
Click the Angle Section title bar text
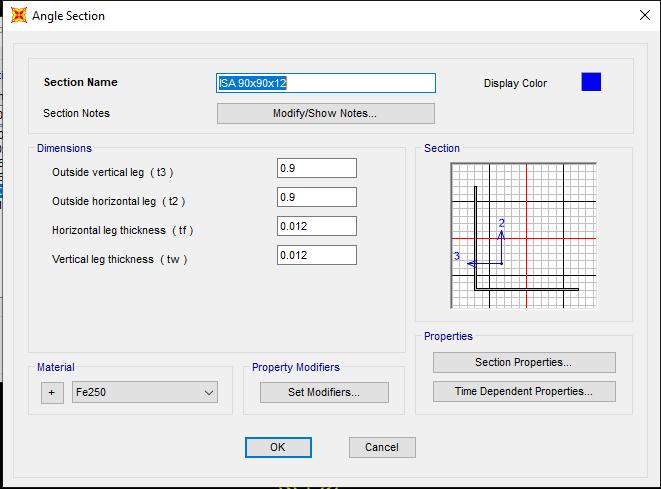[x=68, y=16]
